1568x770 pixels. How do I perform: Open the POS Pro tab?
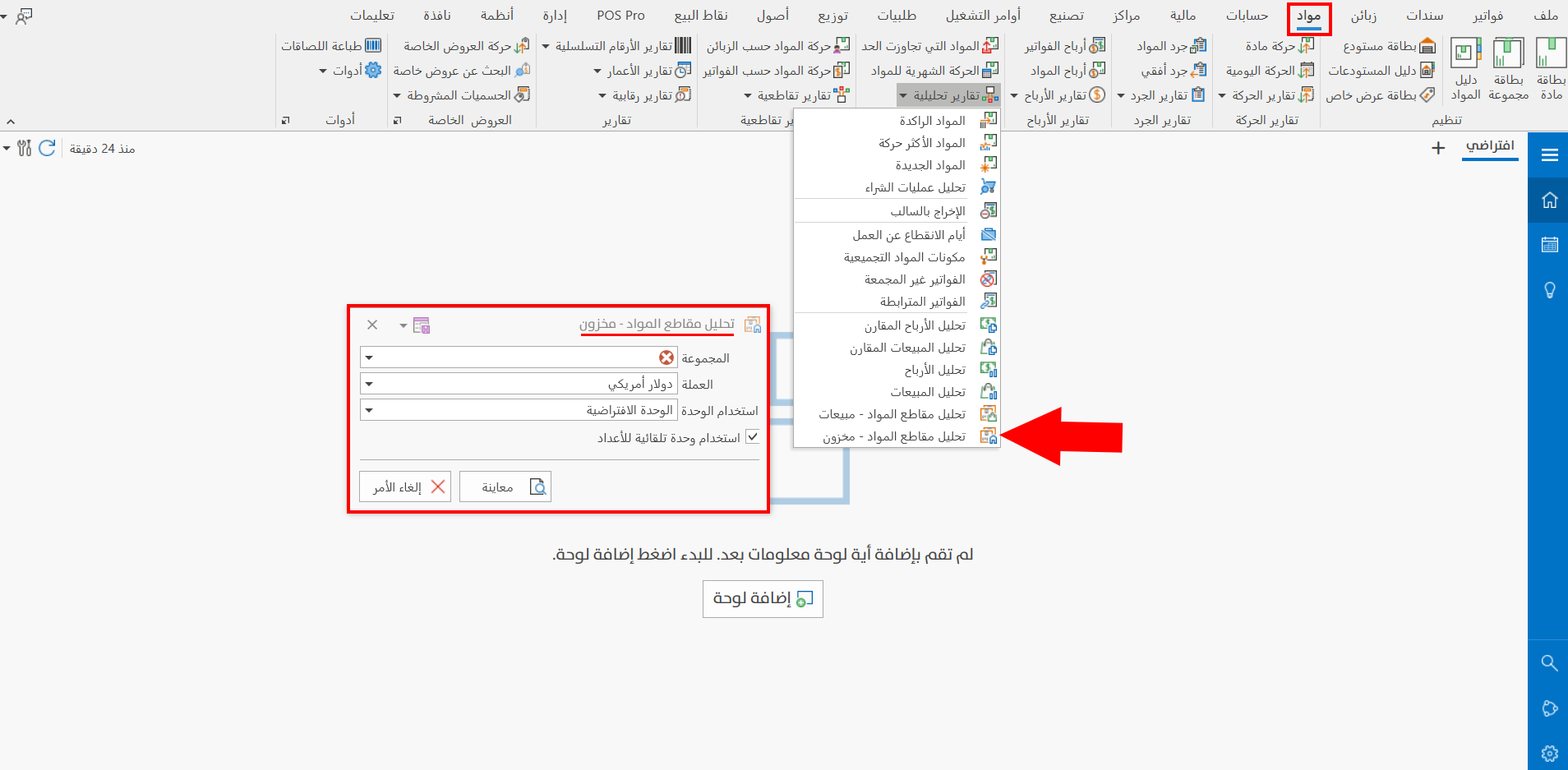620,16
